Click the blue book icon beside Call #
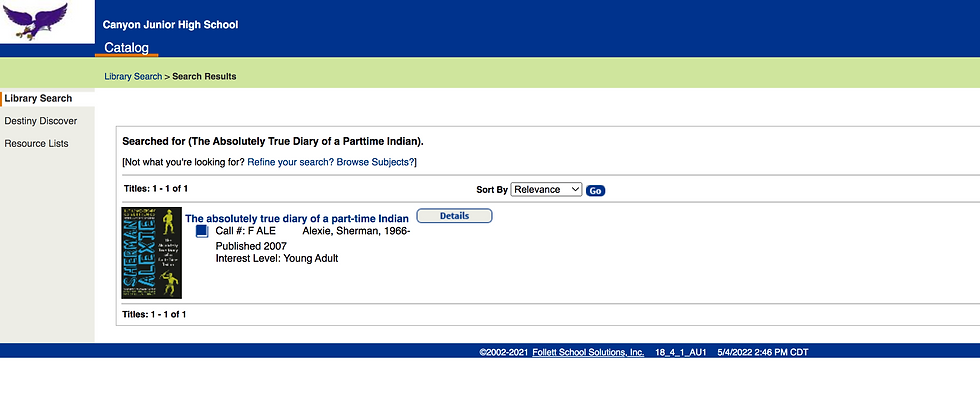 (202, 232)
